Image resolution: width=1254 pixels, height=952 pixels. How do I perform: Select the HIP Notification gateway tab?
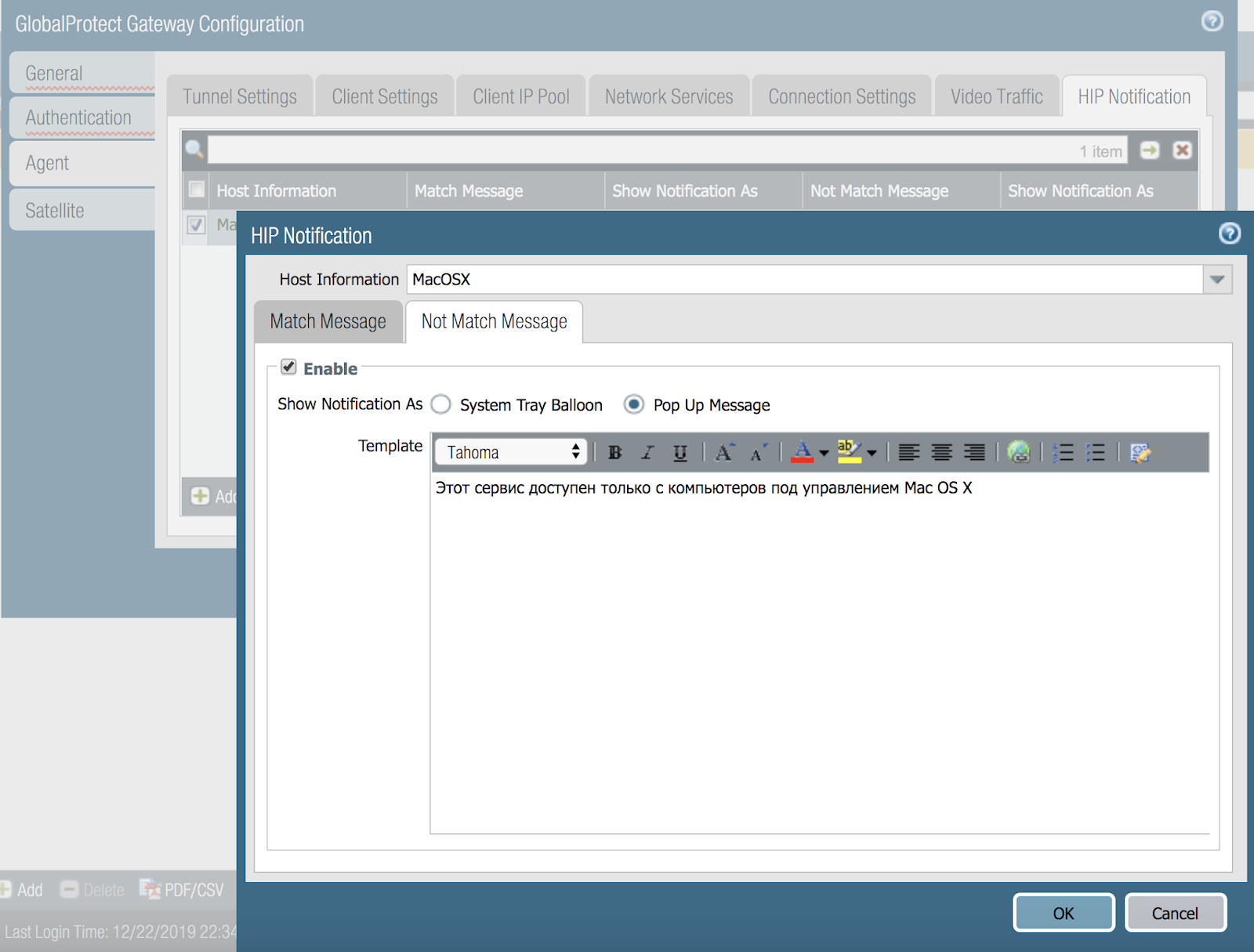[x=1134, y=96]
